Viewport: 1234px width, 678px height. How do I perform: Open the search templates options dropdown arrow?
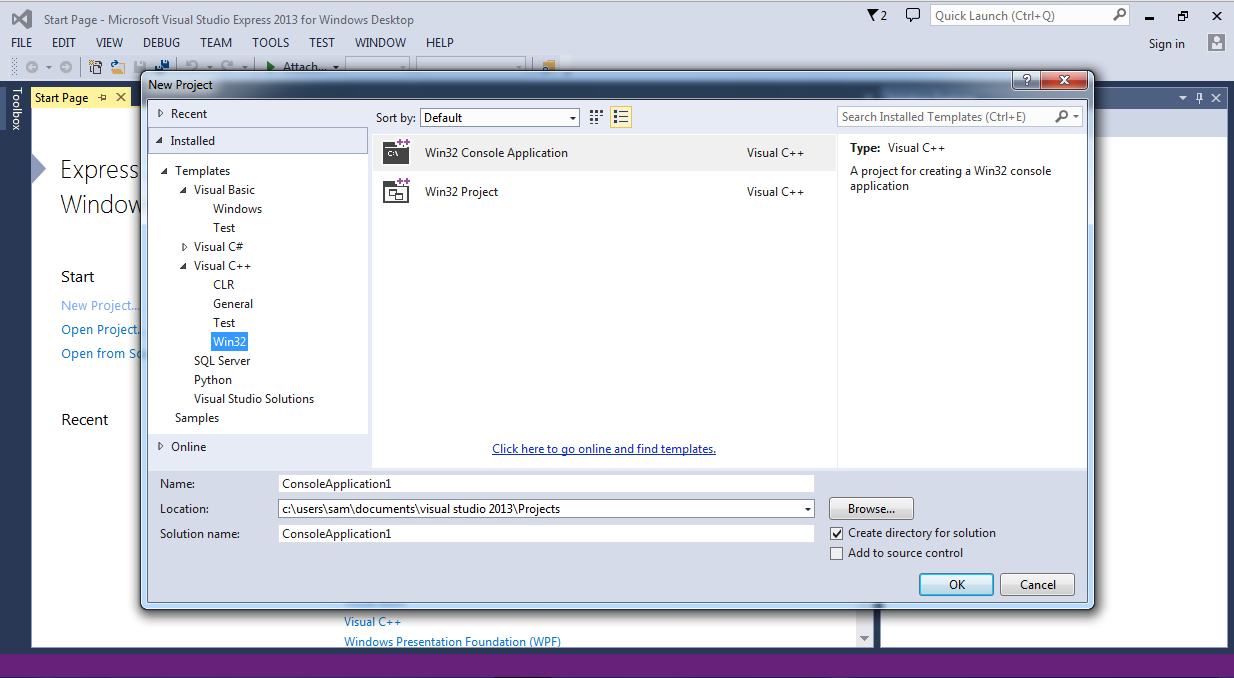point(1076,117)
